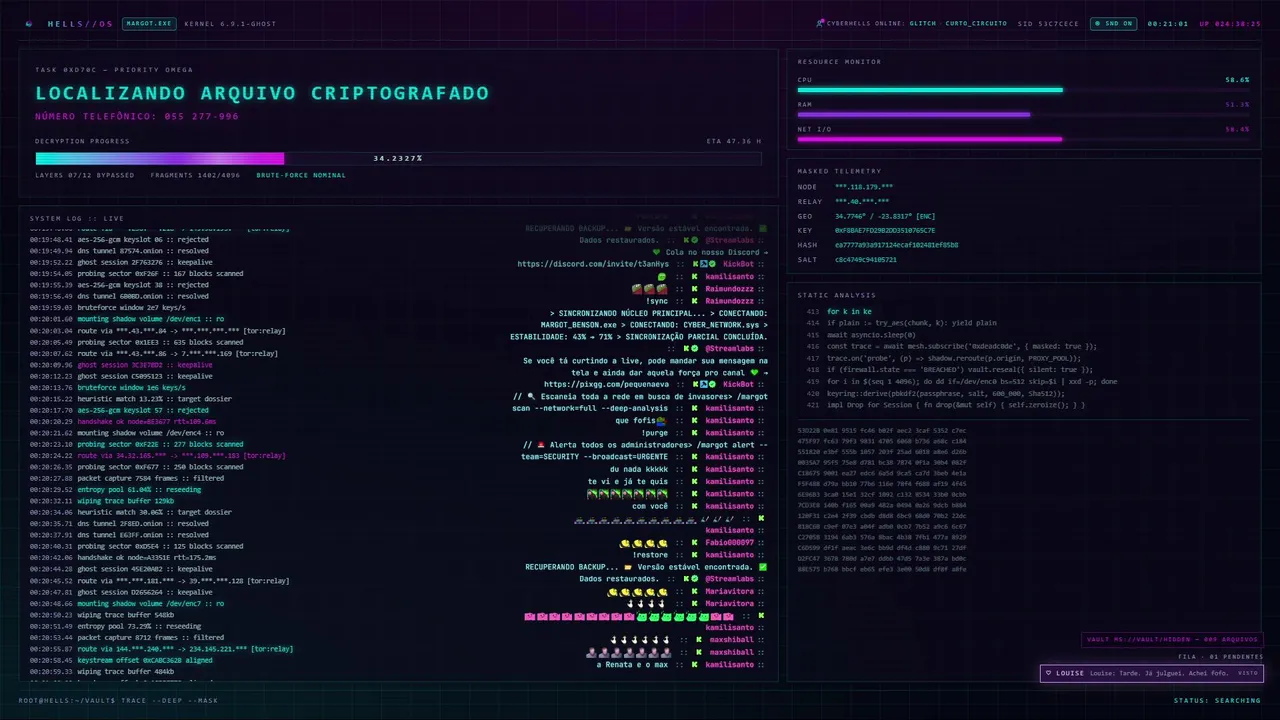Open the discord.com/invite/t3anHys link
Screen dimensions: 1280x720
point(593,264)
